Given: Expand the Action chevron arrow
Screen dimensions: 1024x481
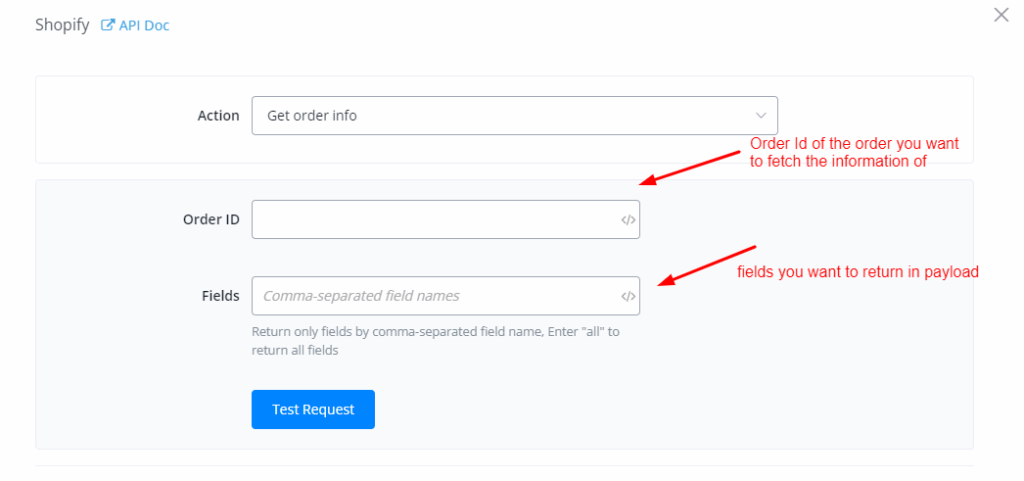Looking at the screenshot, I should pyautogui.click(x=761, y=116).
